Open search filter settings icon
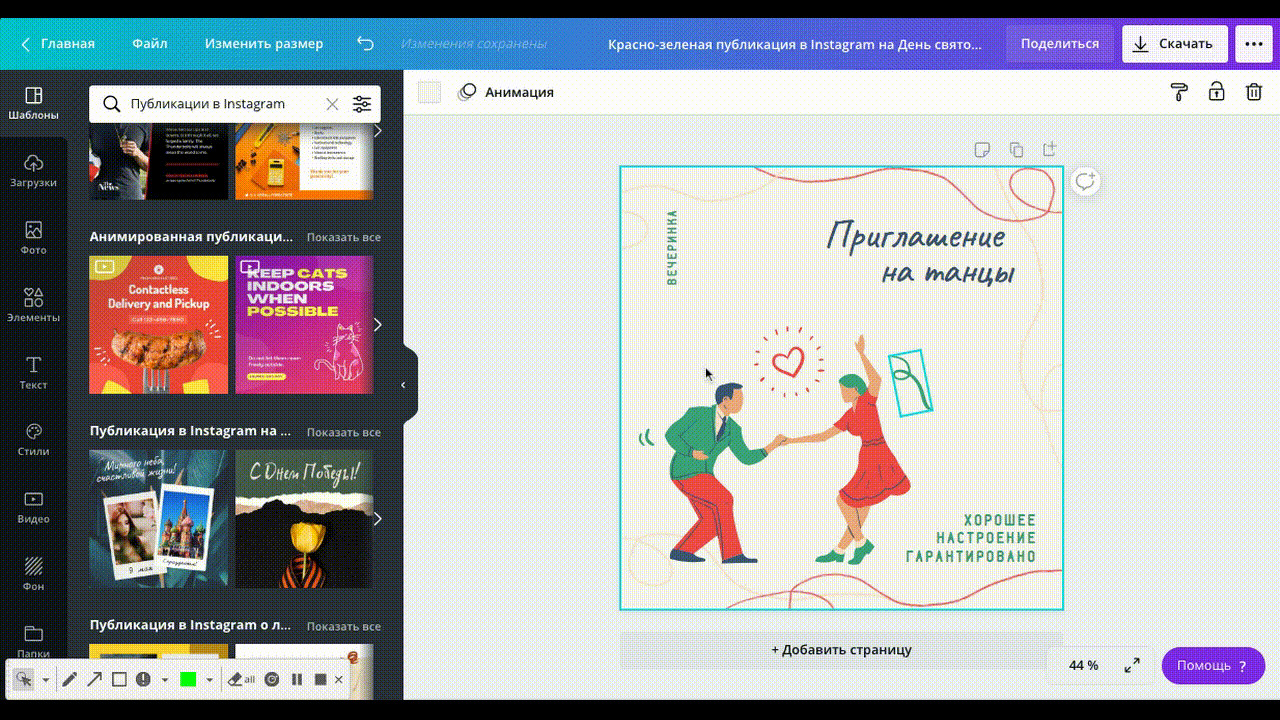The height and width of the screenshot is (720, 1280). click(362, 104)
